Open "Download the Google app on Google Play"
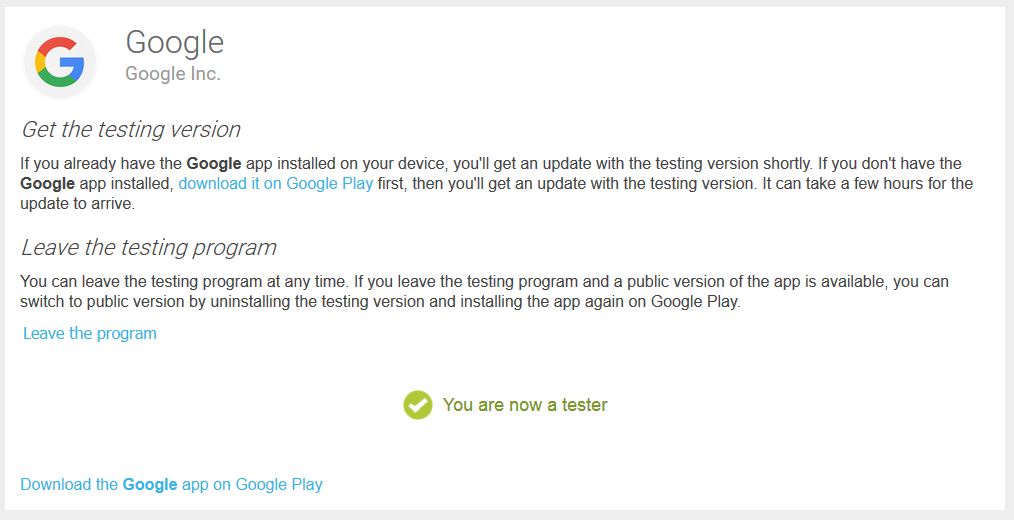 pyautogui.click(x=171, y=485)
